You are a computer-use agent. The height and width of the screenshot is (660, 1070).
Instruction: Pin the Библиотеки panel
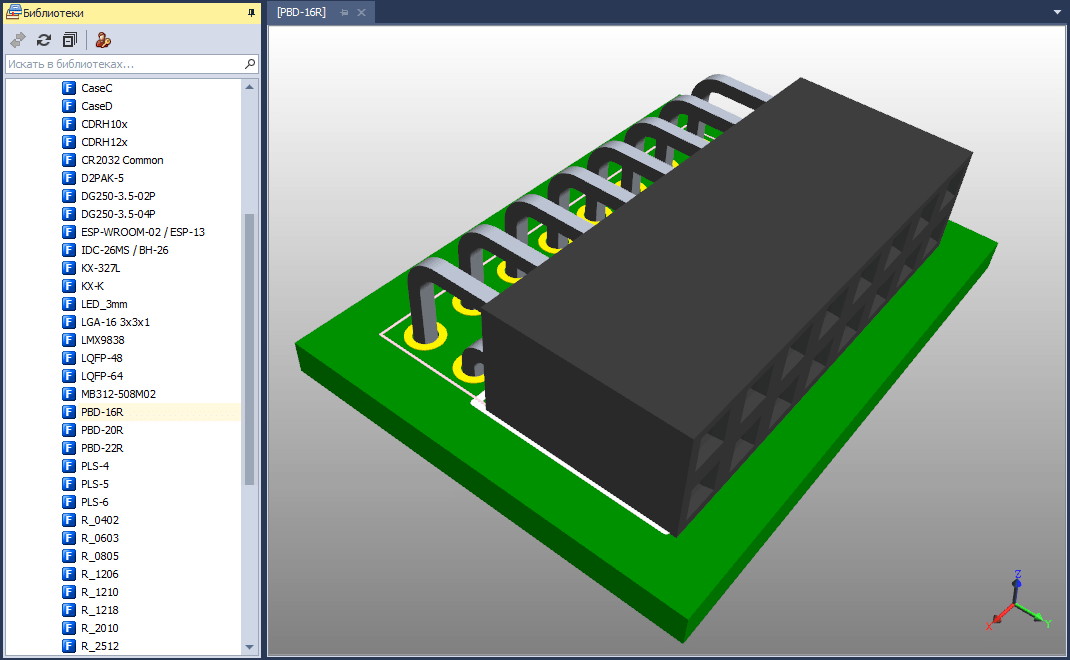[251, 12]
